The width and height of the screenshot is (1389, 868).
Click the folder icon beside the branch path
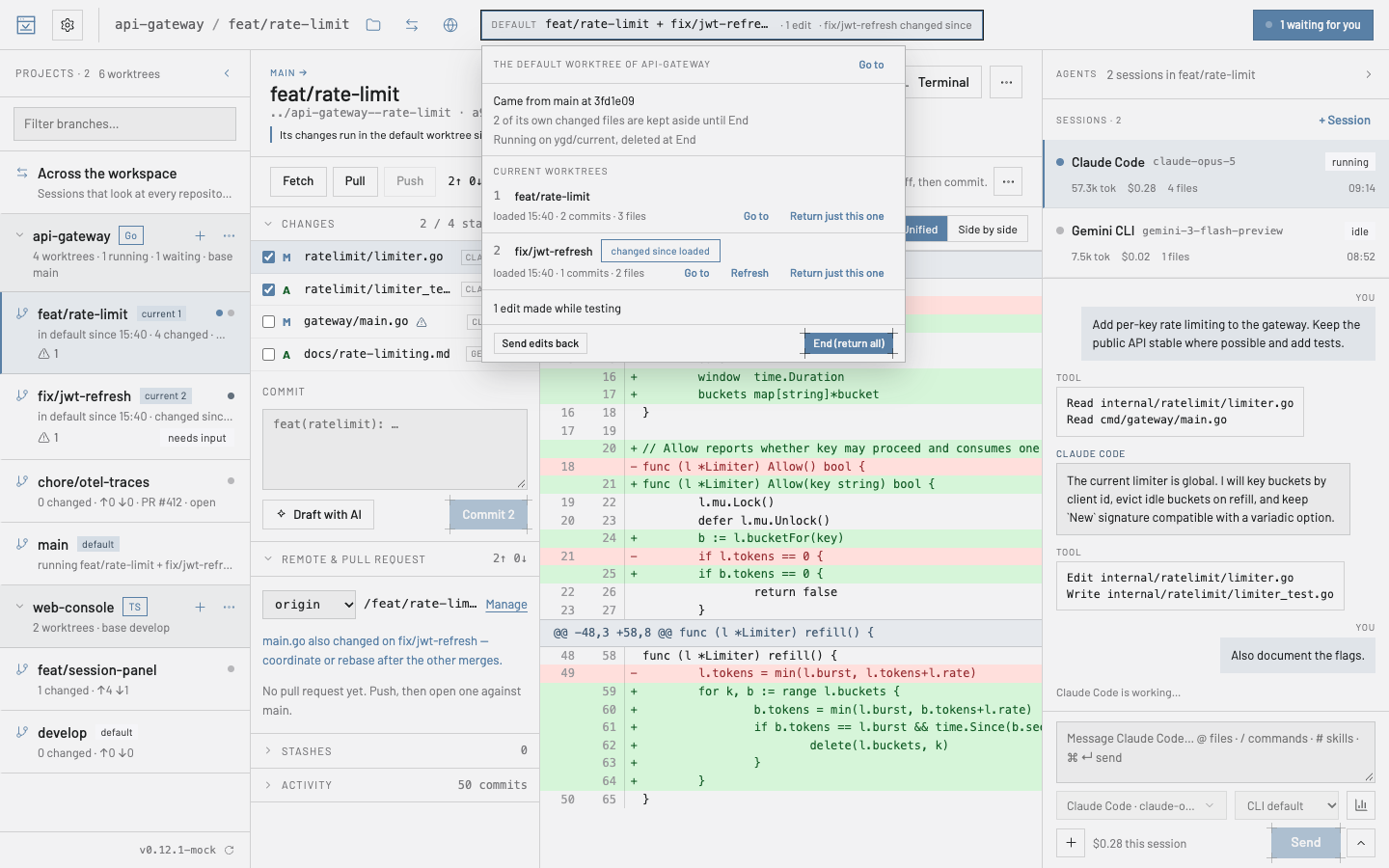point(373,25)
